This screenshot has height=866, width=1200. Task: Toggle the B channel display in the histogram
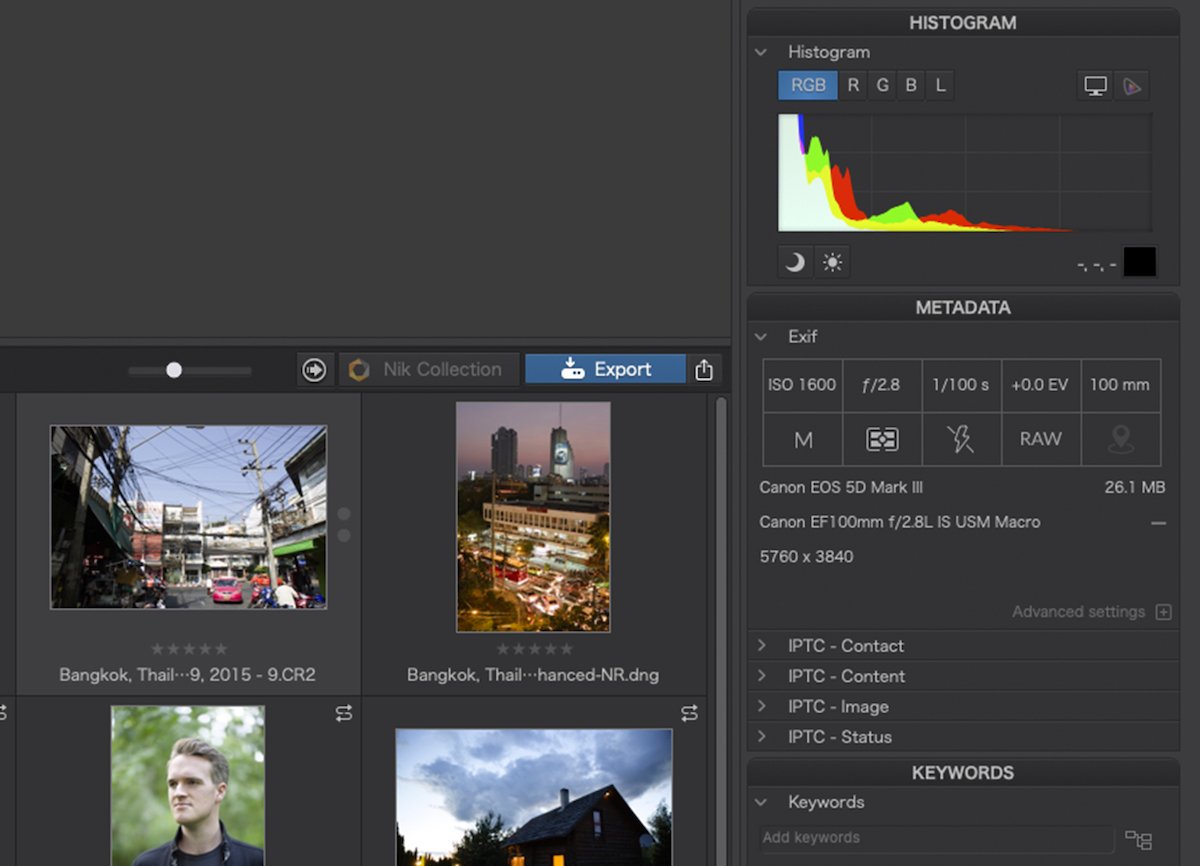tap(910, 85)
